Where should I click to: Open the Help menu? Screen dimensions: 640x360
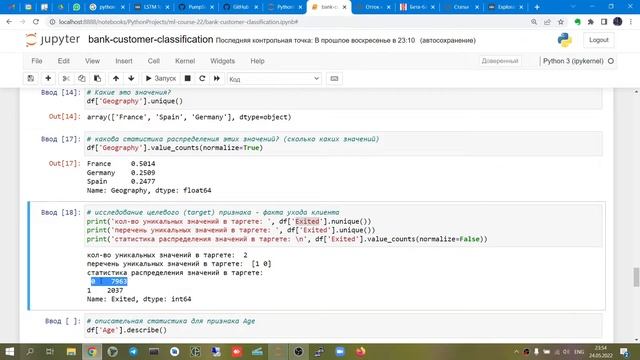pyautogui.click(x=257, y=61)
